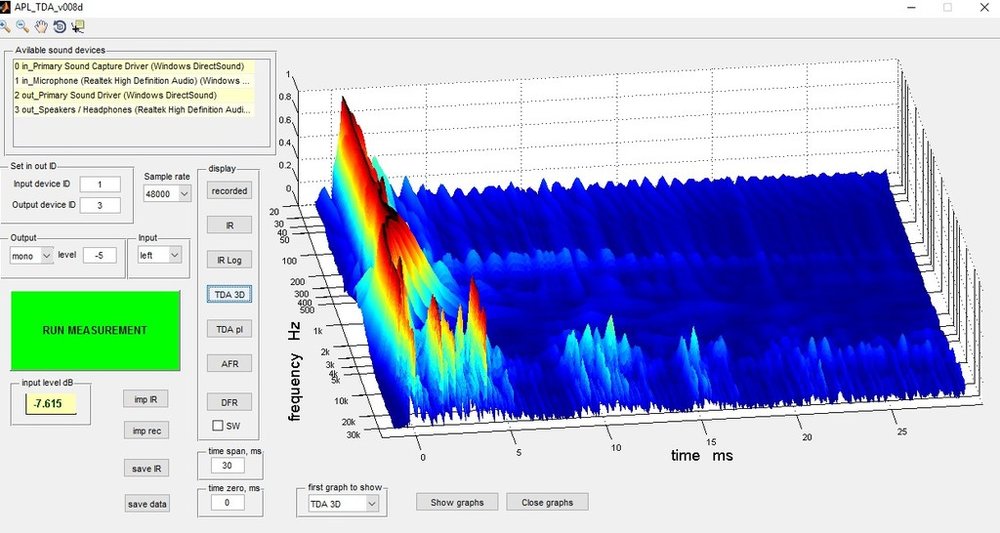
Task: Activate the Rotate 3D tool
Action: [x=59, y=26]
